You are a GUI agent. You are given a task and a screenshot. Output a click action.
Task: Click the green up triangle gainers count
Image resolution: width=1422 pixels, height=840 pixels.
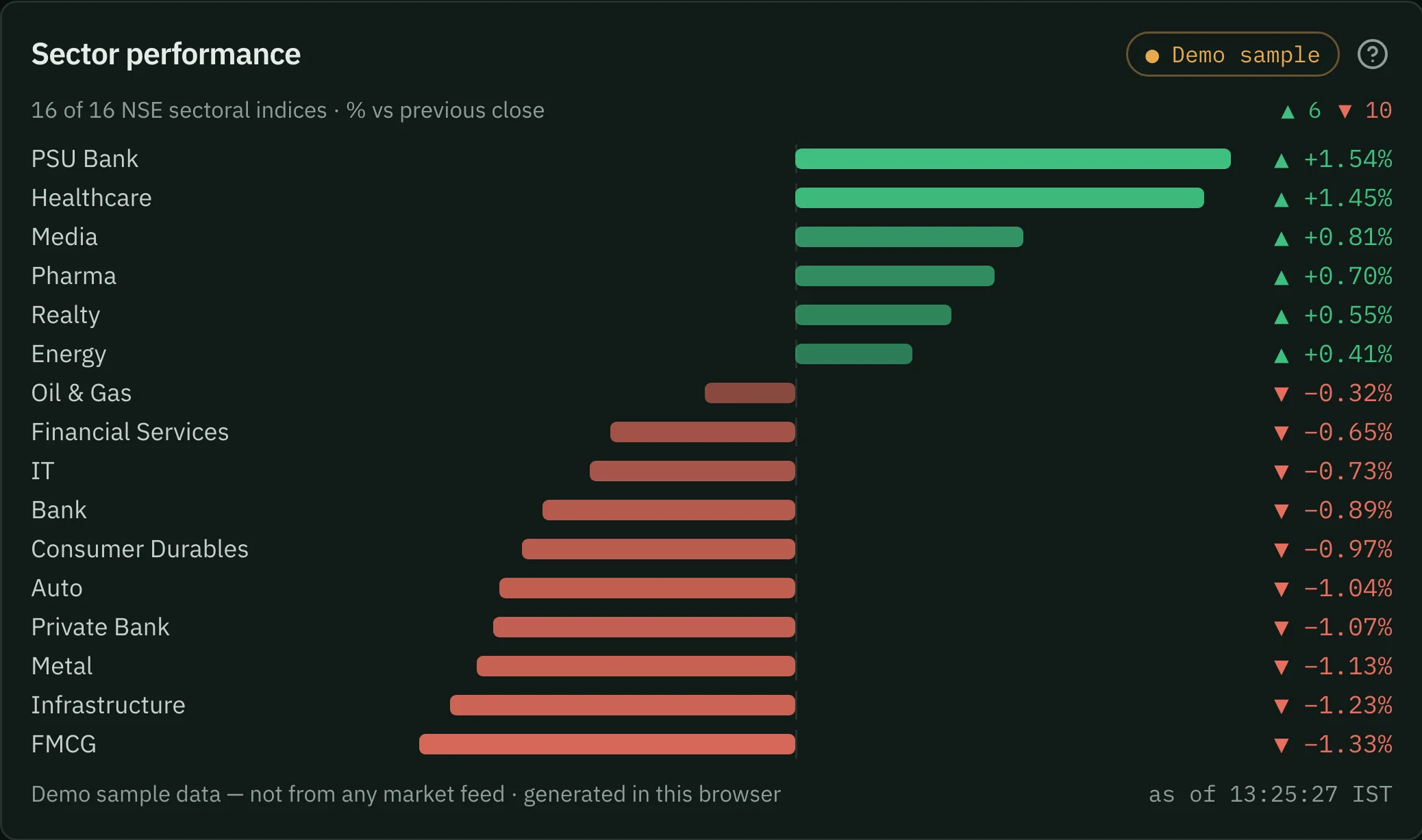(x=1301, y=111)
